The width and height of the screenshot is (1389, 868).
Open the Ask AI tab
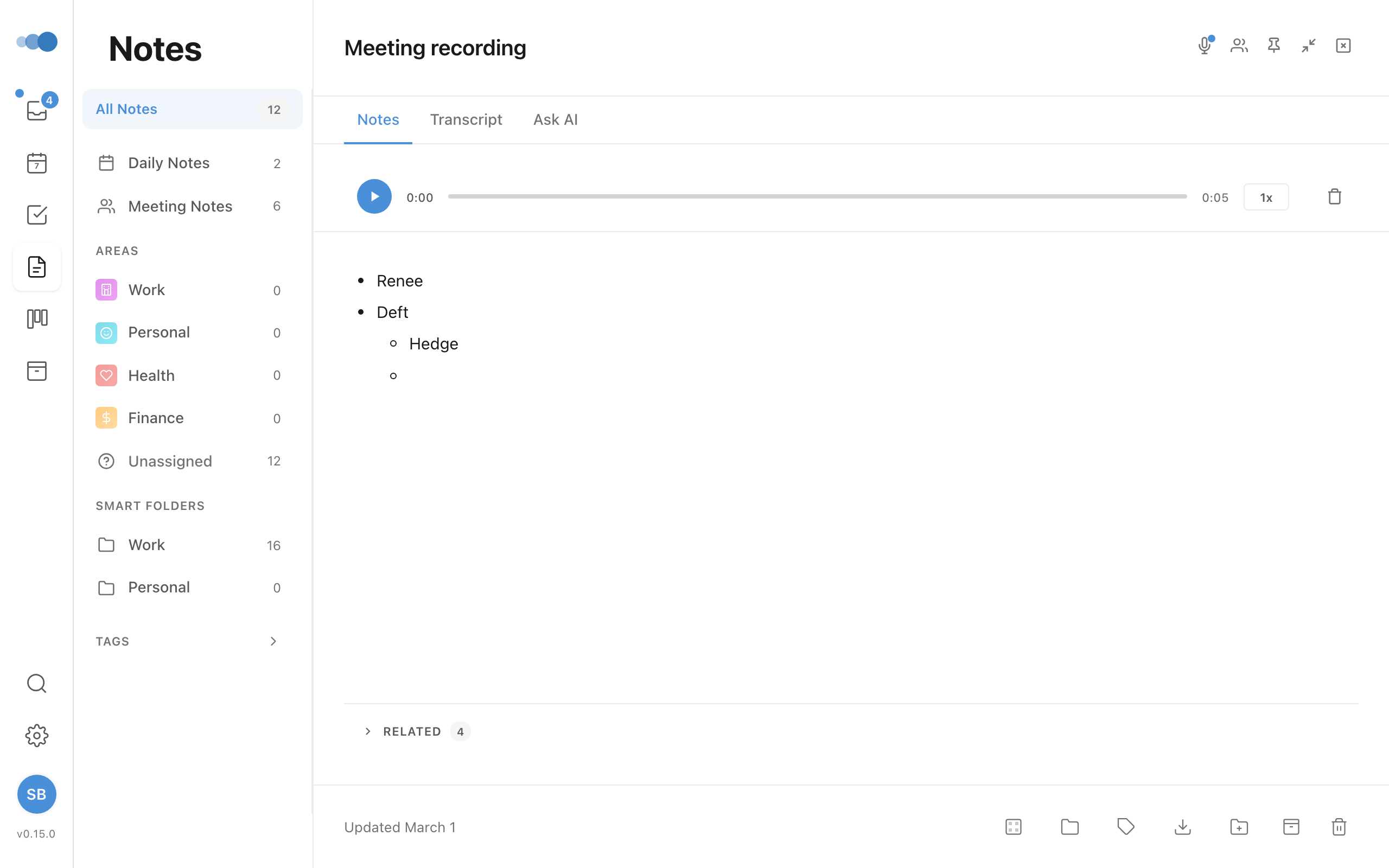coord(555,119)
